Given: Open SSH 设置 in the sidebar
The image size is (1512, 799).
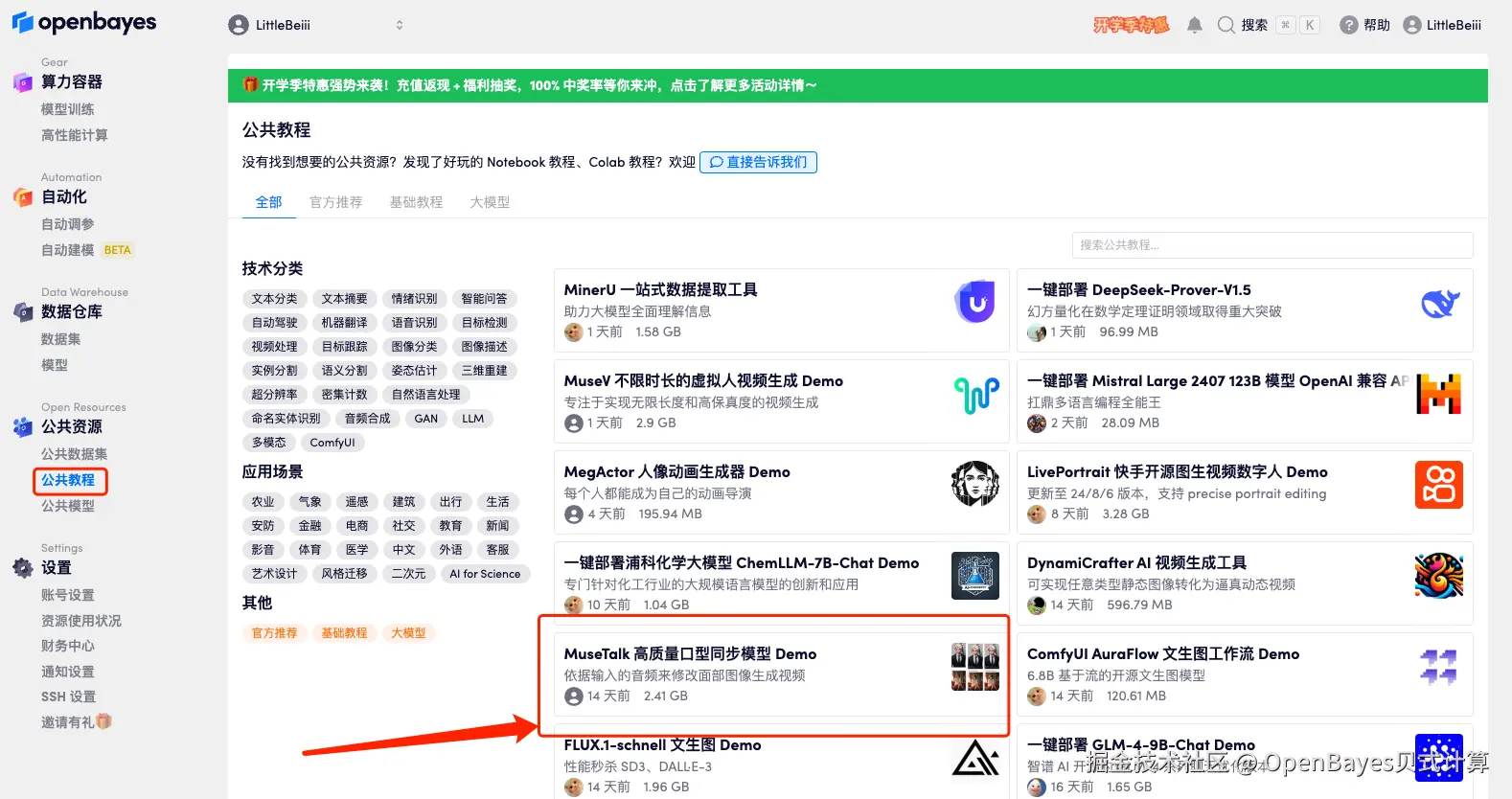Looking at the screenshot, I should pyautogui.click(x=68, y=696).
